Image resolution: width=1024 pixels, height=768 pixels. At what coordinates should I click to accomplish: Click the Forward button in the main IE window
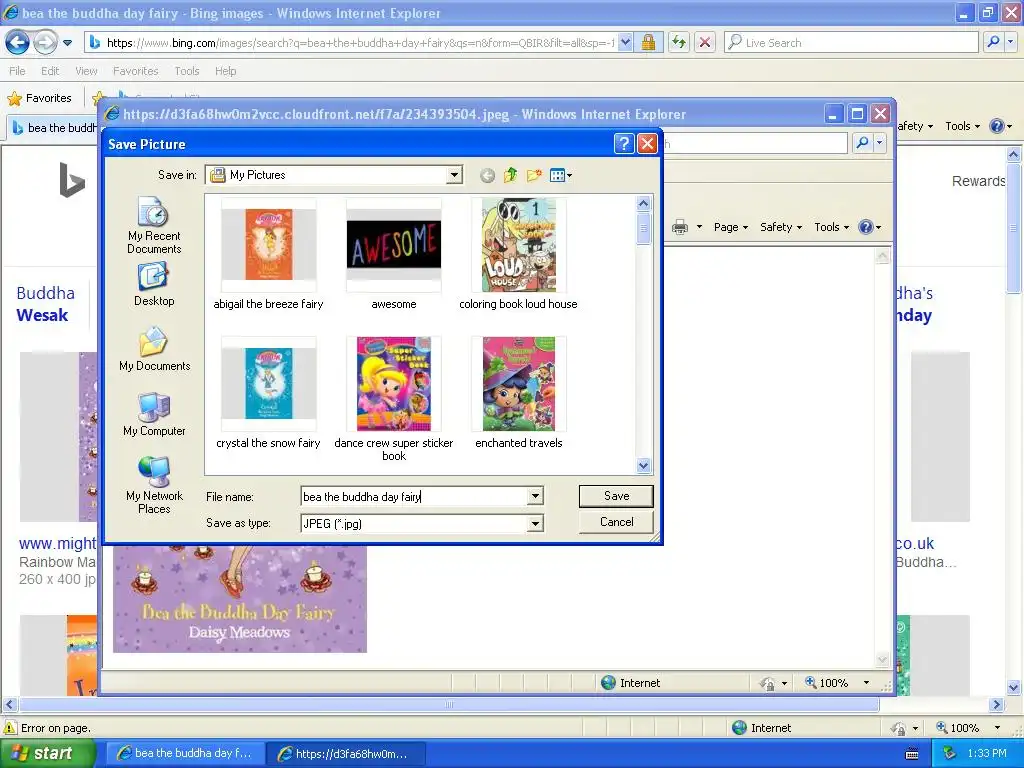[44, 42]
